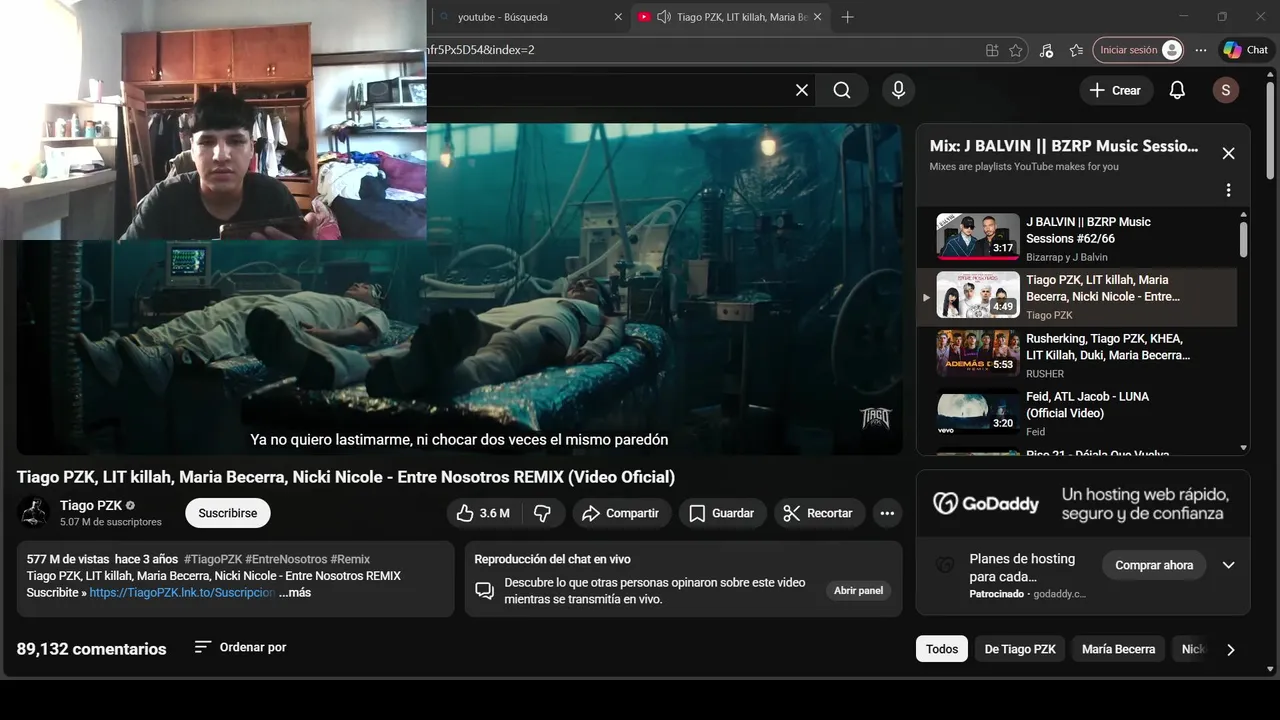Open the account avatar 'S' menu

pyautogui.click(x=1226, y=90)
